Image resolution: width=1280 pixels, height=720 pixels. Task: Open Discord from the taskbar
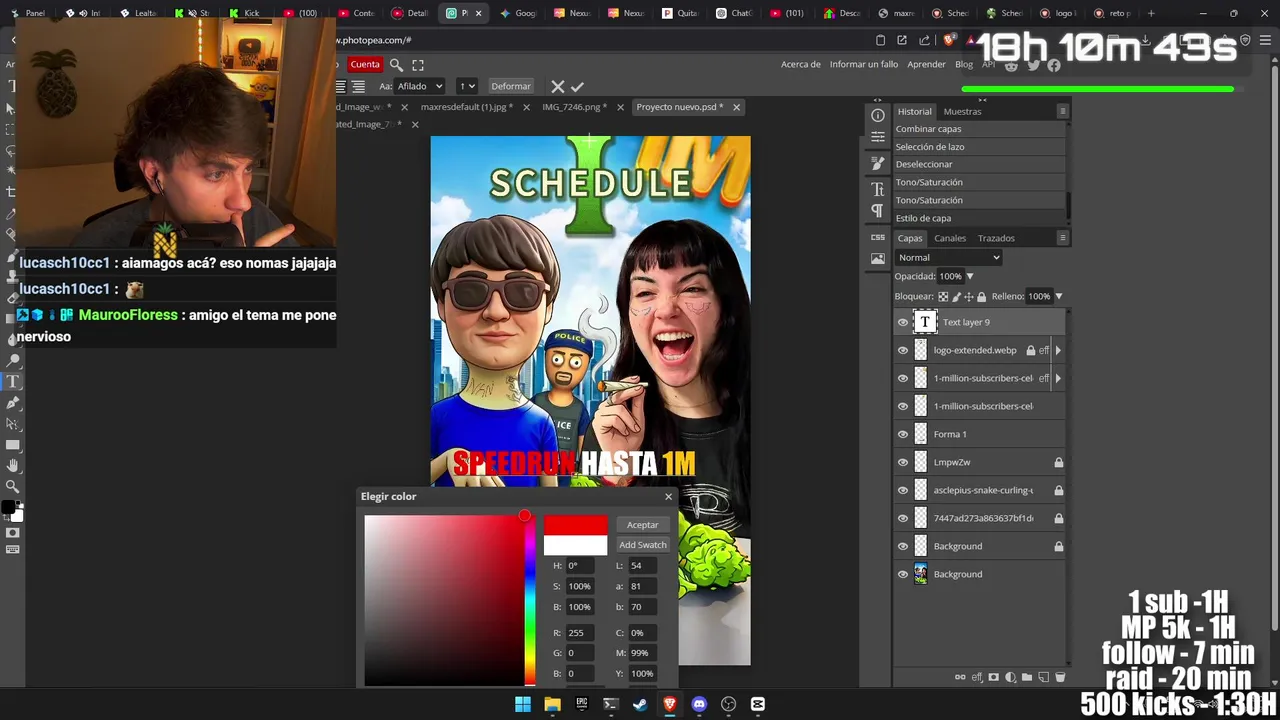[x=699, y=704]
